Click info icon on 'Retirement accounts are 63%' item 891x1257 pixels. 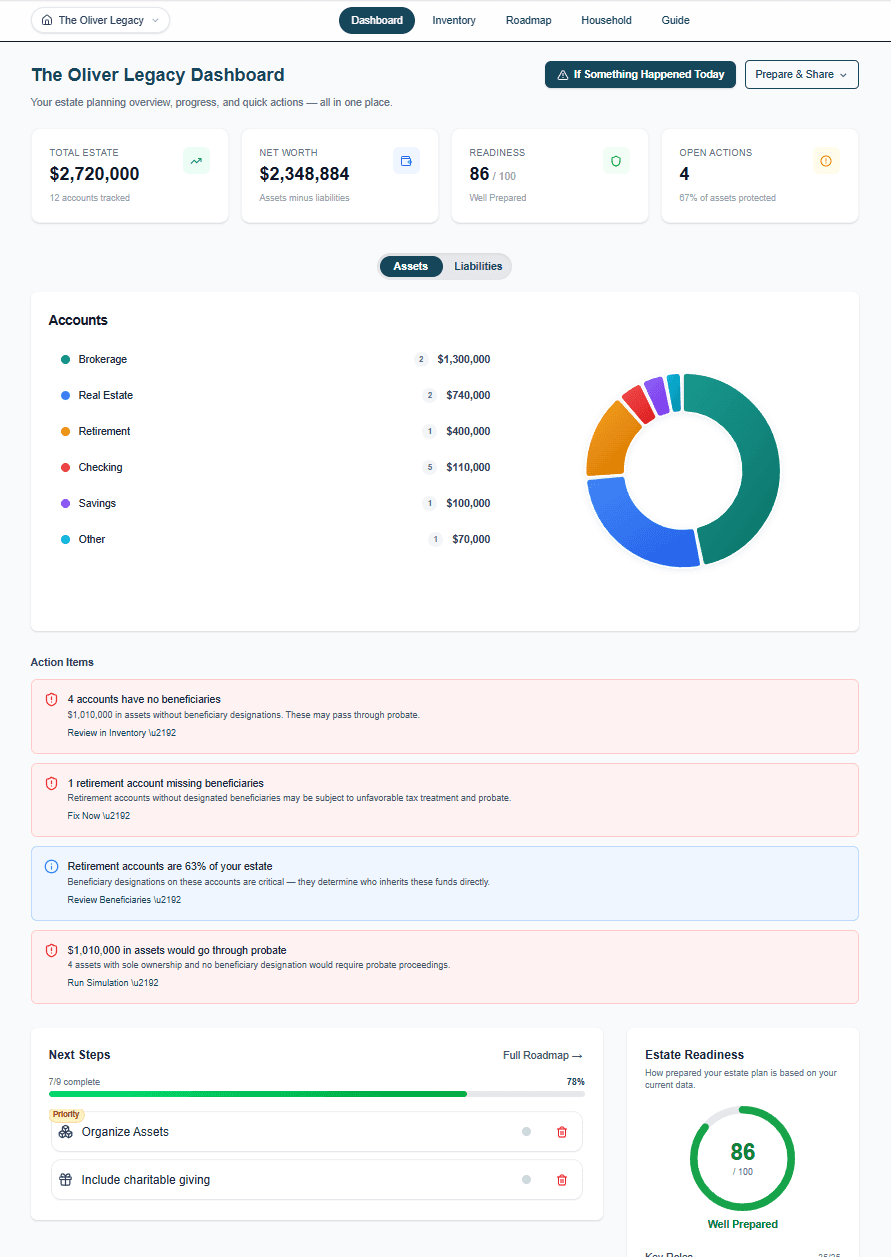point(52,866)
